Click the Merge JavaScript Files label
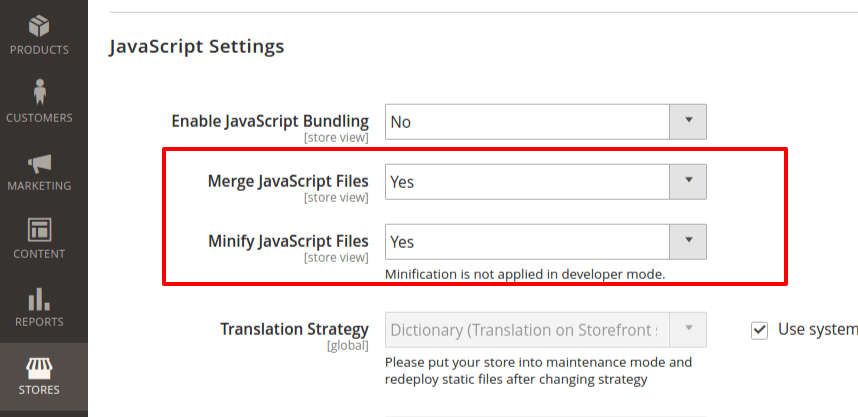 coord(288,181)
